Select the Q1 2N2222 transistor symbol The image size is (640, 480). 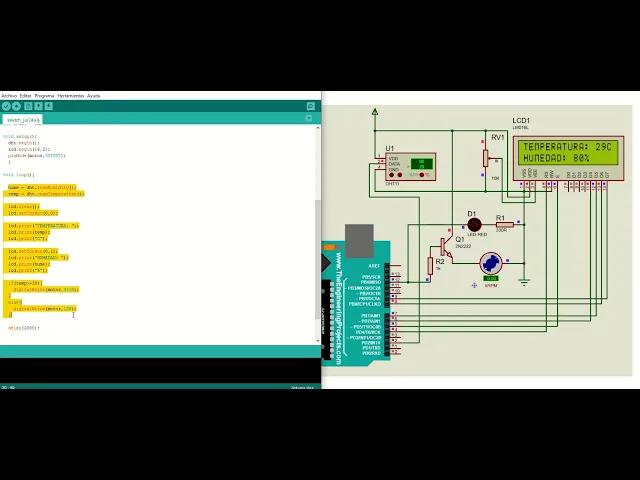[x=447, y=247]
